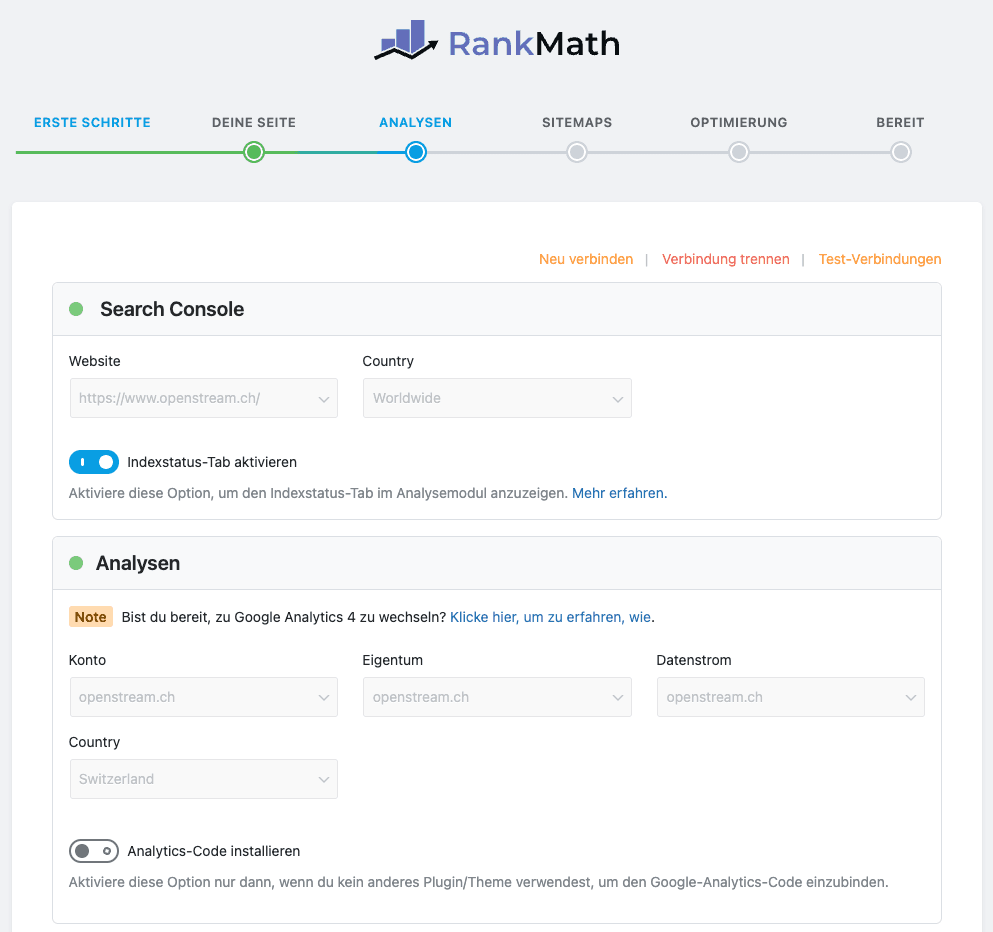Screen dimensions: 993x932
Task: Click the RankMath logo icon
Action: (406, 42)
